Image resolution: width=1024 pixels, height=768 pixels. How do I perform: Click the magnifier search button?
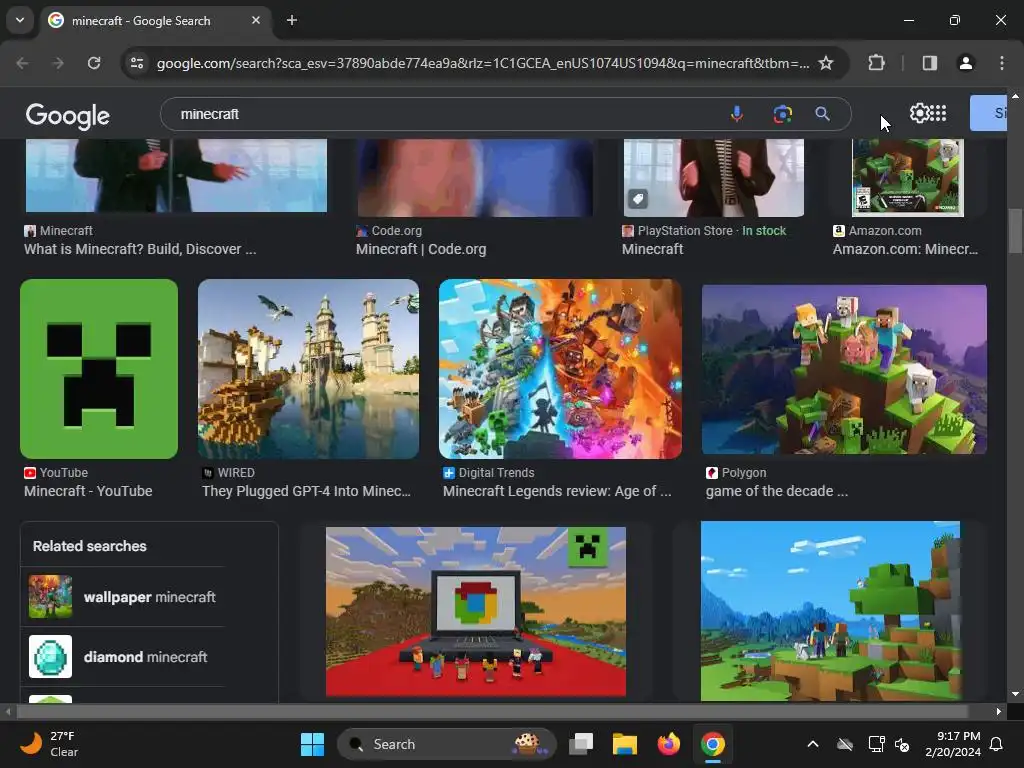(x=822, y=114)
